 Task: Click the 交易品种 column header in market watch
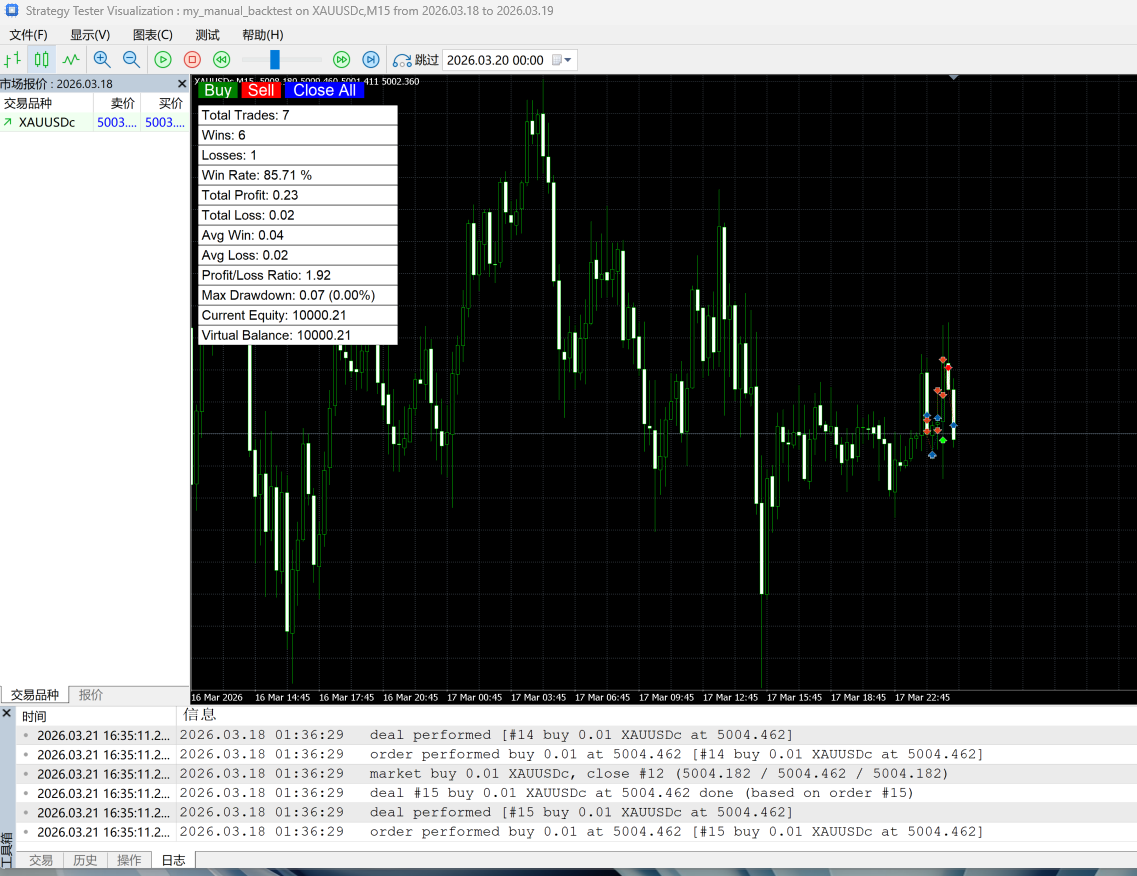coord(46,103)
